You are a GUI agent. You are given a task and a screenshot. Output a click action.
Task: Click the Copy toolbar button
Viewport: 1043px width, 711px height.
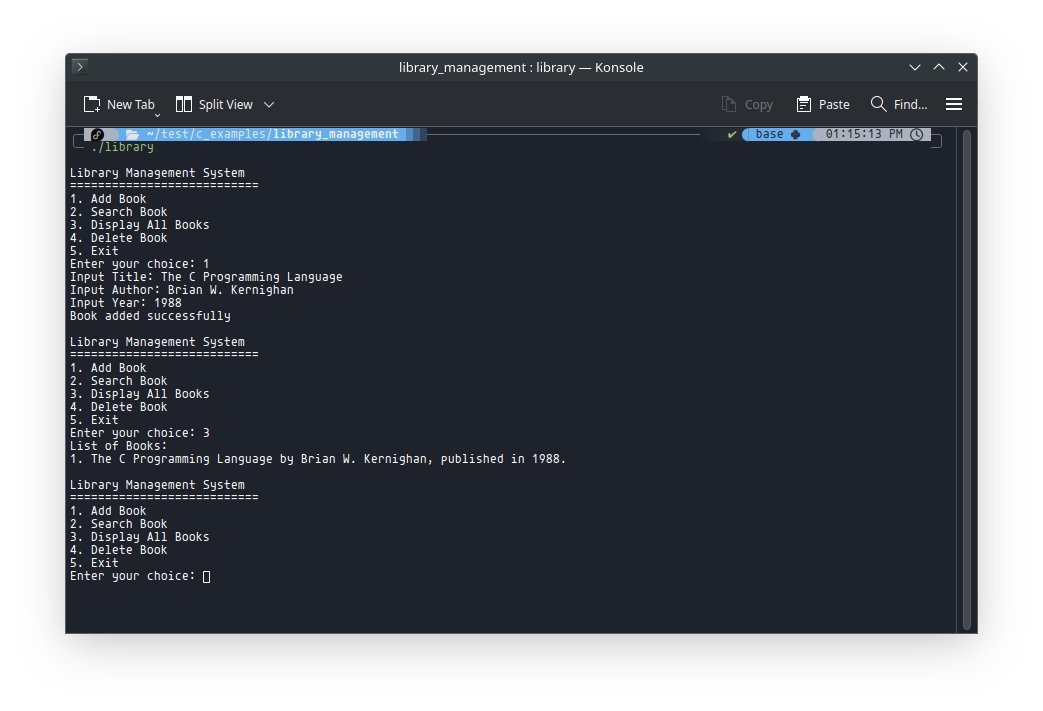point(748,104)
